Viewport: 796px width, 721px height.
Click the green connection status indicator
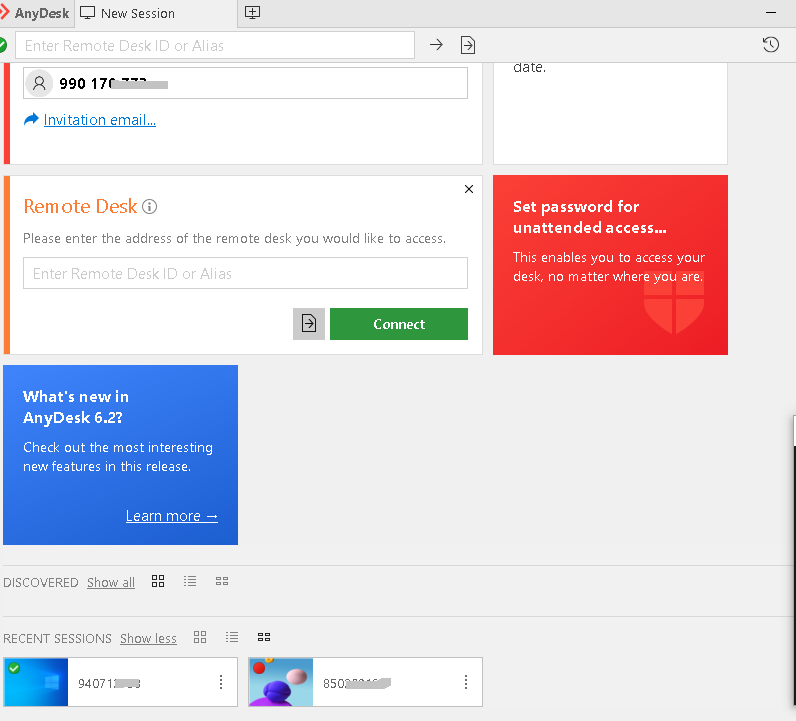point(3,45)
